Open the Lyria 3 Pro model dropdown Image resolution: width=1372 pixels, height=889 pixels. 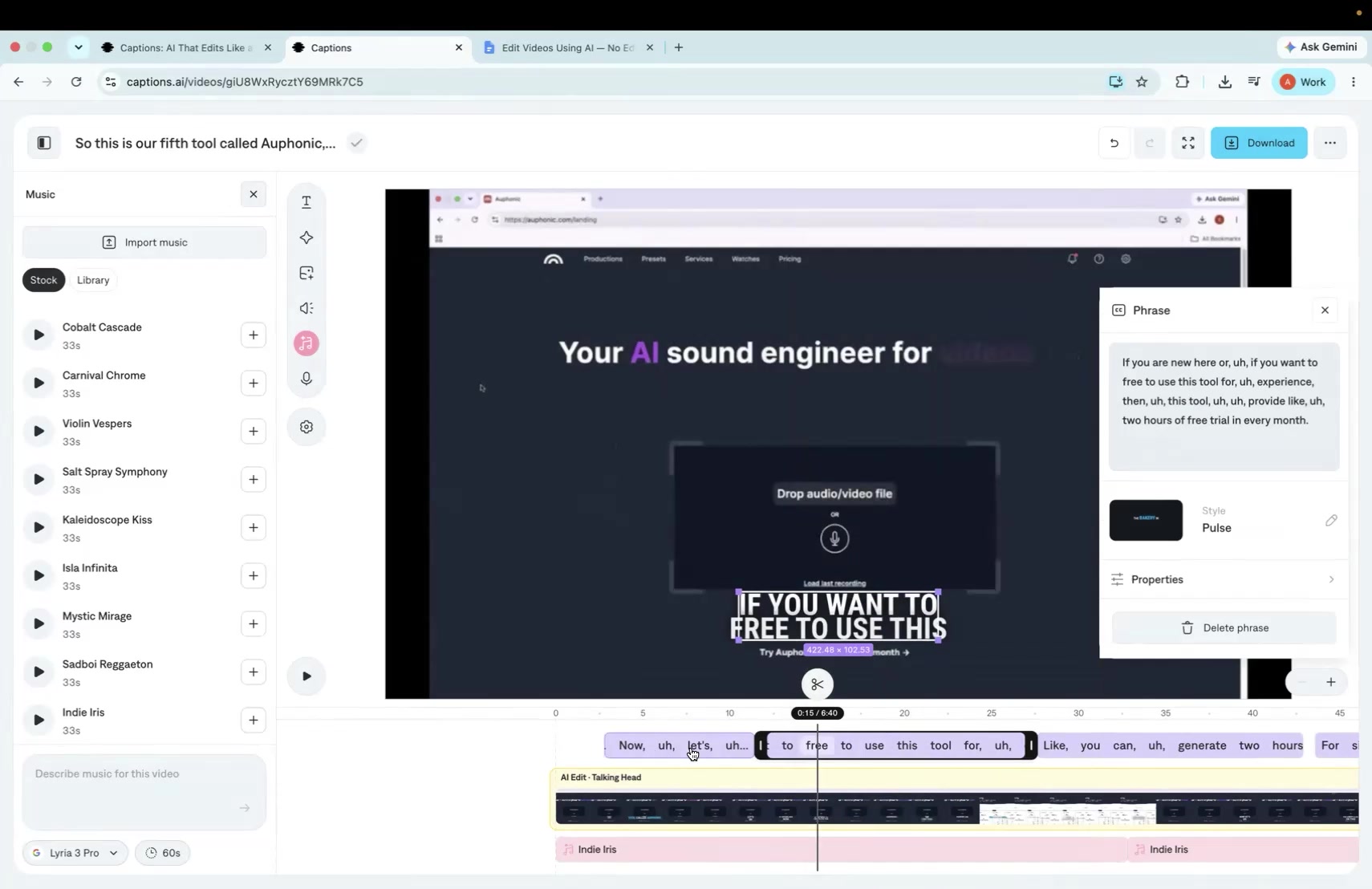coord(75,853)
